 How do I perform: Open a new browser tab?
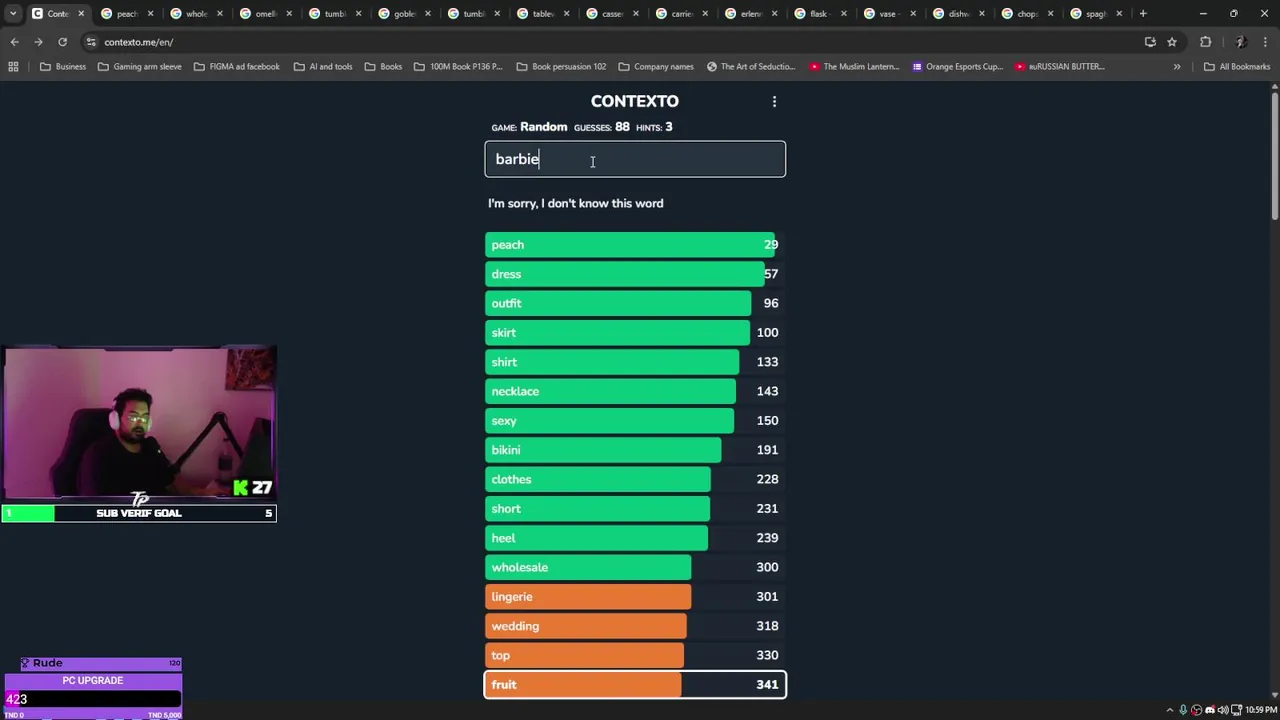[x=1143, y=14]
